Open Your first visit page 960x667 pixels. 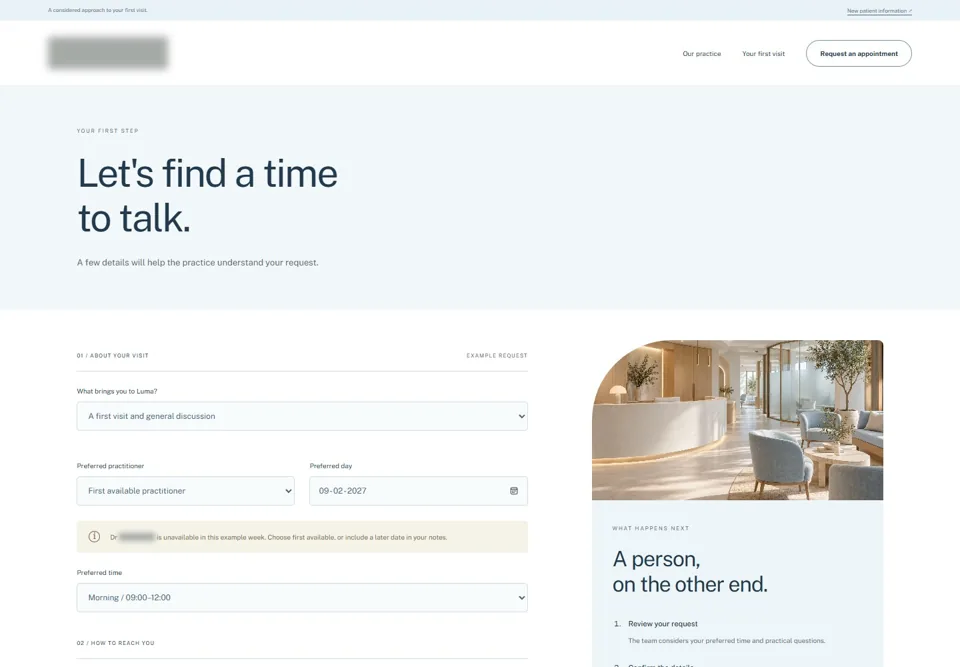pos(763,54)
